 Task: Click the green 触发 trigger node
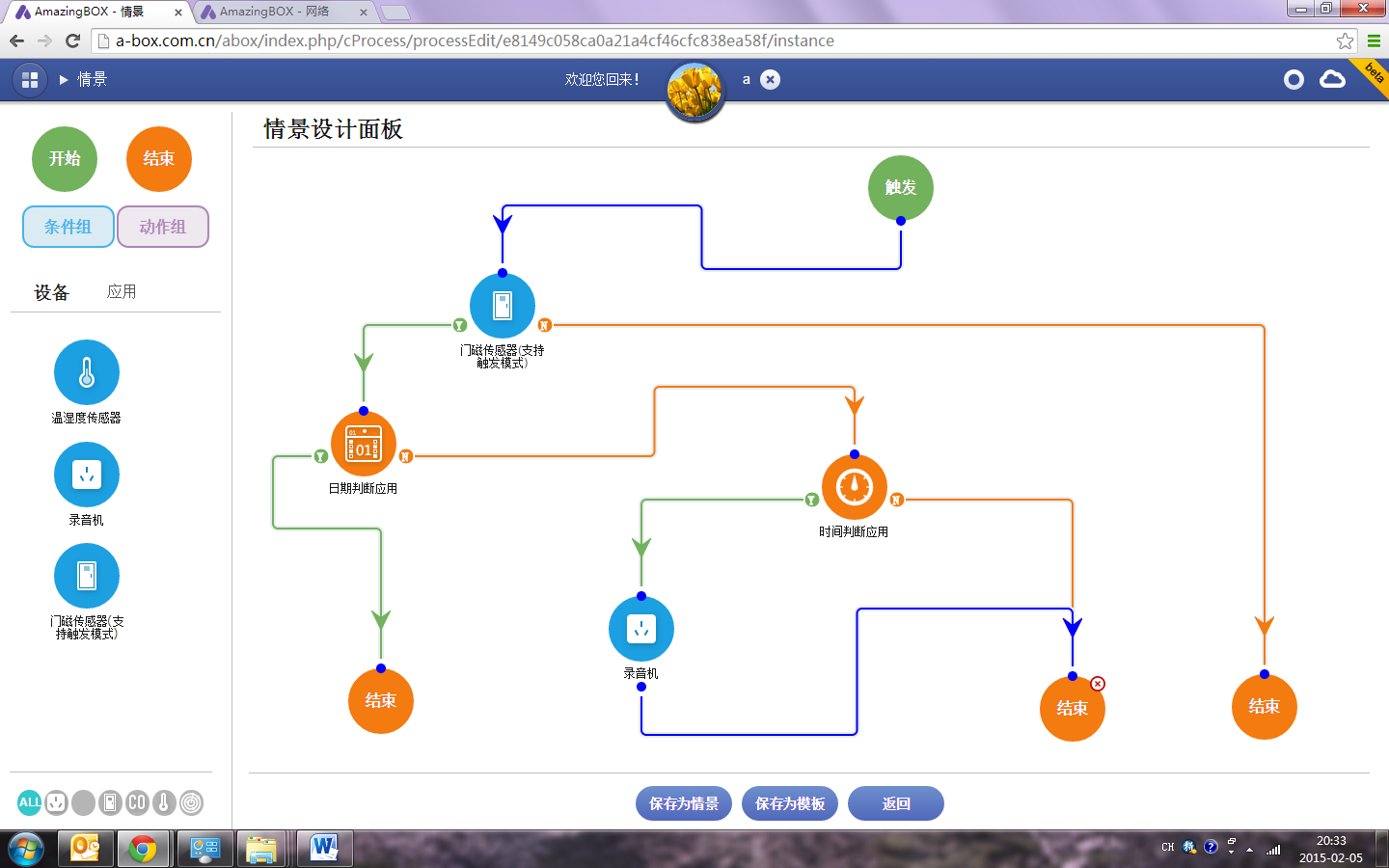(900, 187)
